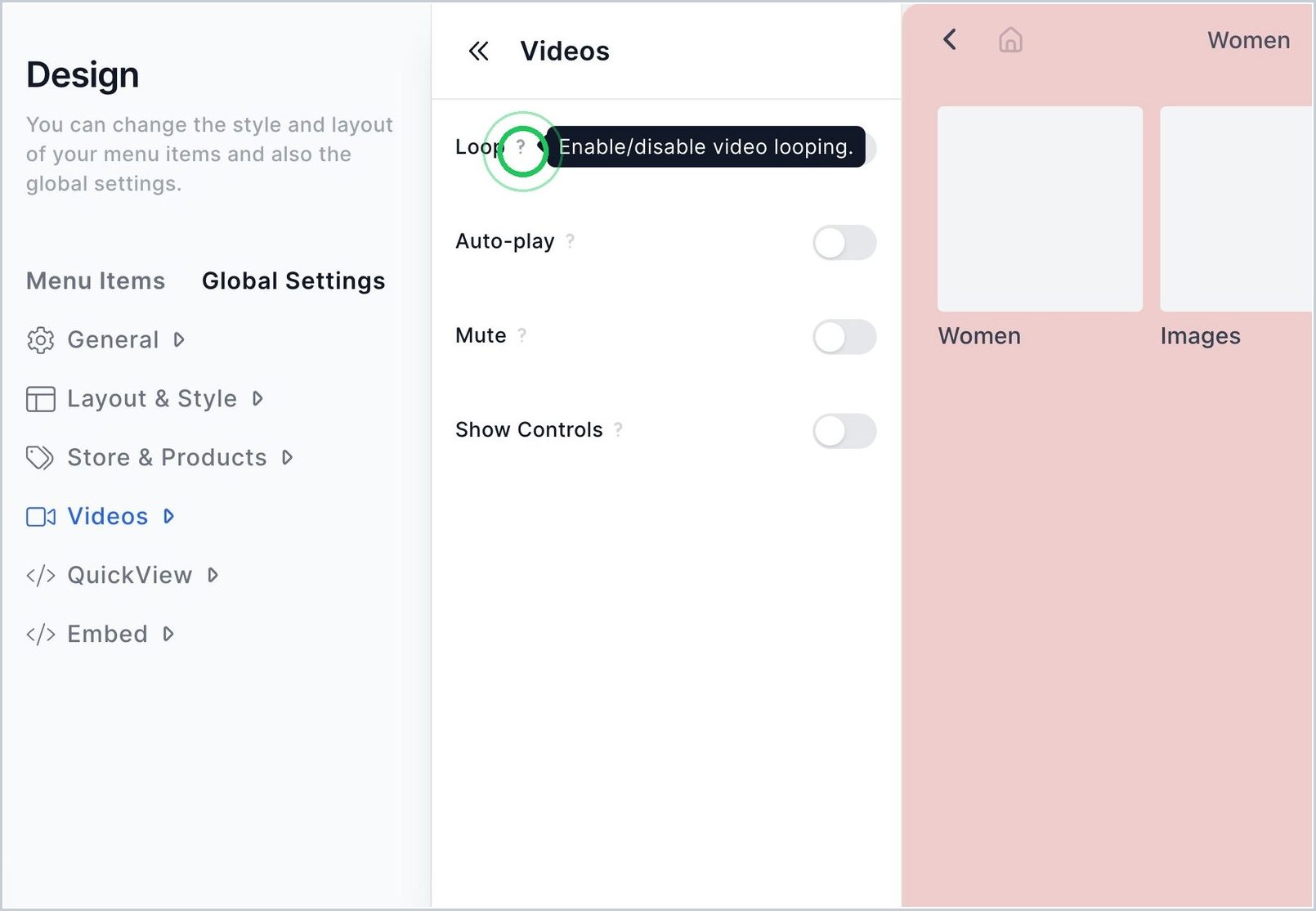Click the Auto-play label
The image size is (1316, 911).
(505, 241)
